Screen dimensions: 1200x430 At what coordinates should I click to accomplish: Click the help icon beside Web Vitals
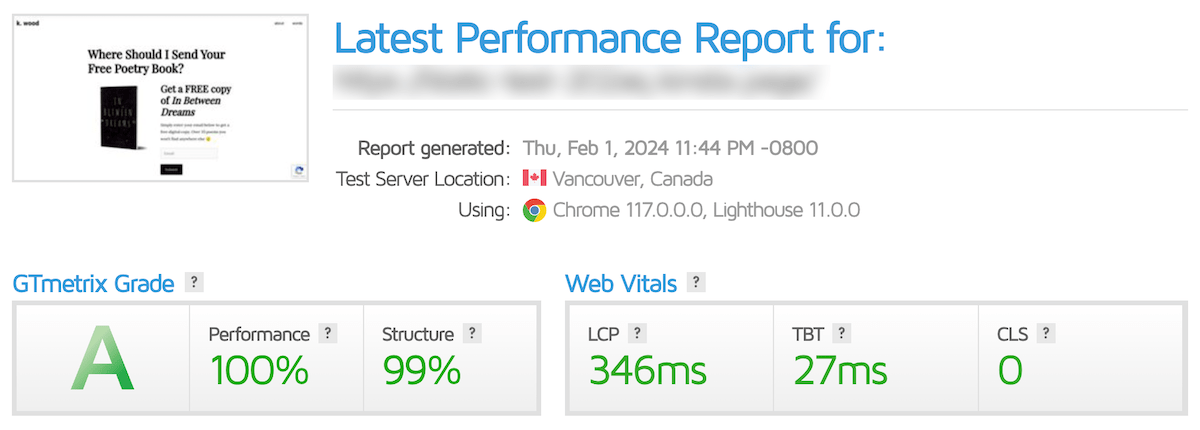[x=696, y=283]
